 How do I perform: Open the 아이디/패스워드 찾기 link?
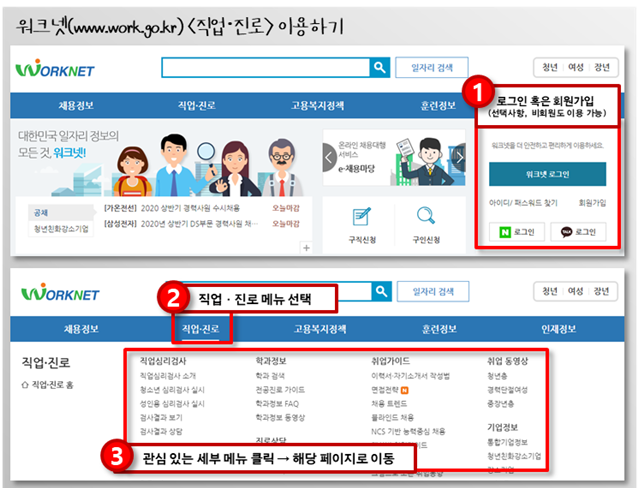coord(523,203)
